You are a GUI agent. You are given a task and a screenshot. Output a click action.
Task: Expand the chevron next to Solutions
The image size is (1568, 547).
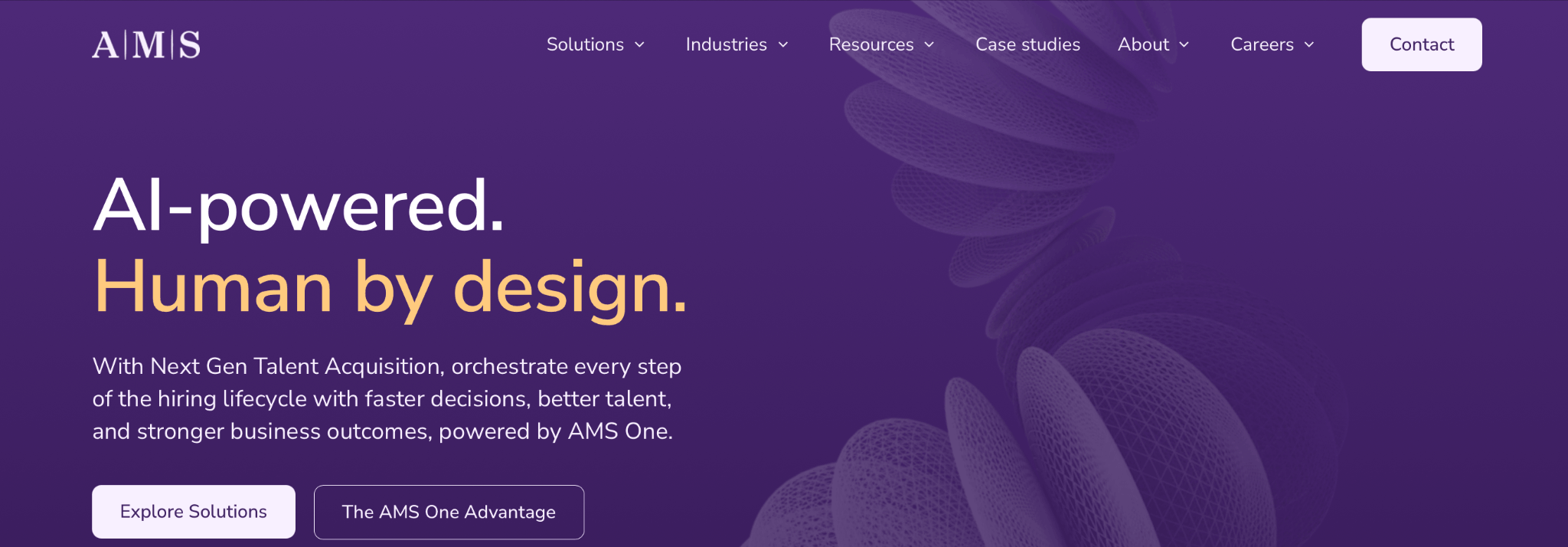[639, 44]
